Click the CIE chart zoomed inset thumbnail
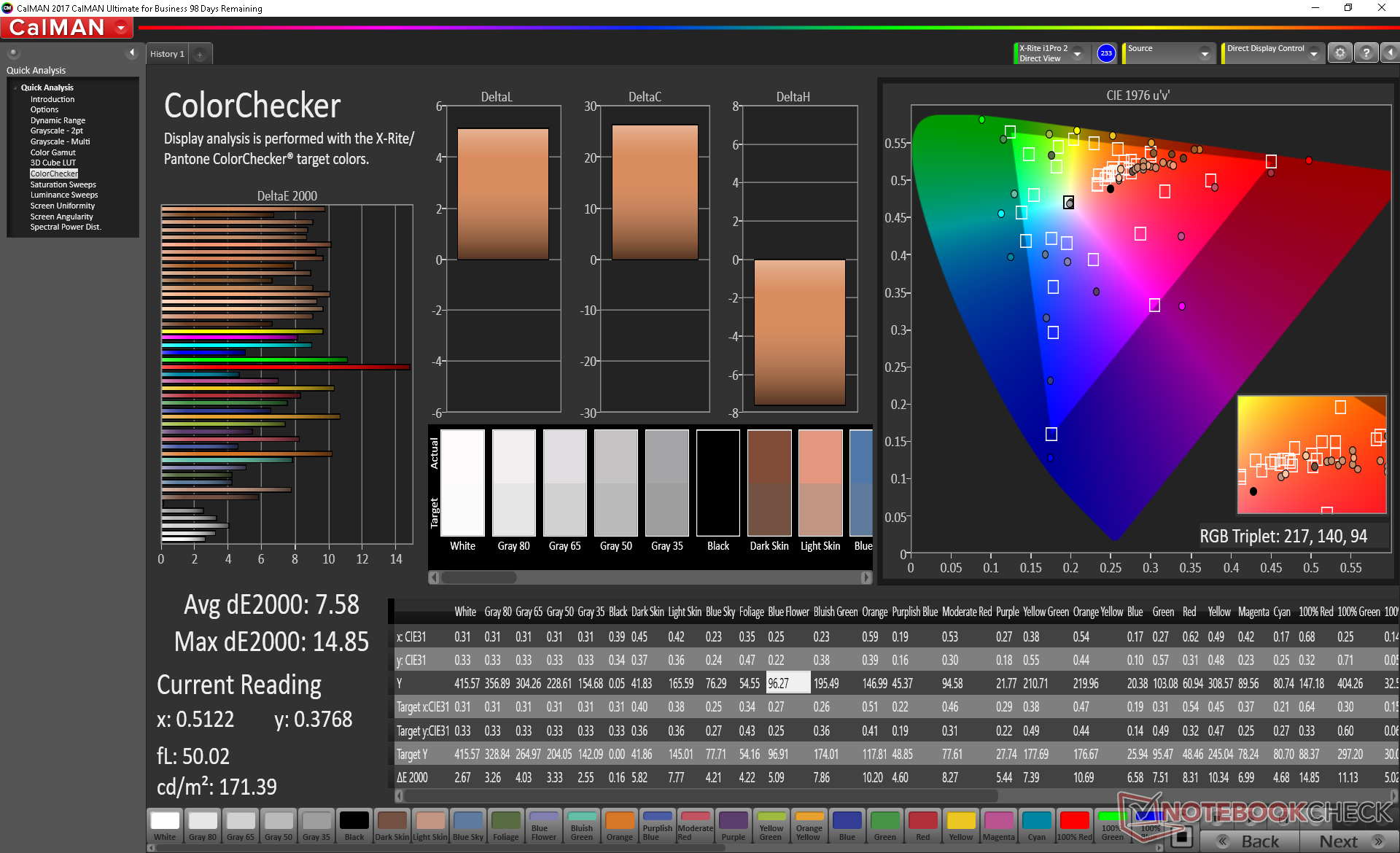The height and width of the screenshot is (853, 1400). click(1312, 455)
